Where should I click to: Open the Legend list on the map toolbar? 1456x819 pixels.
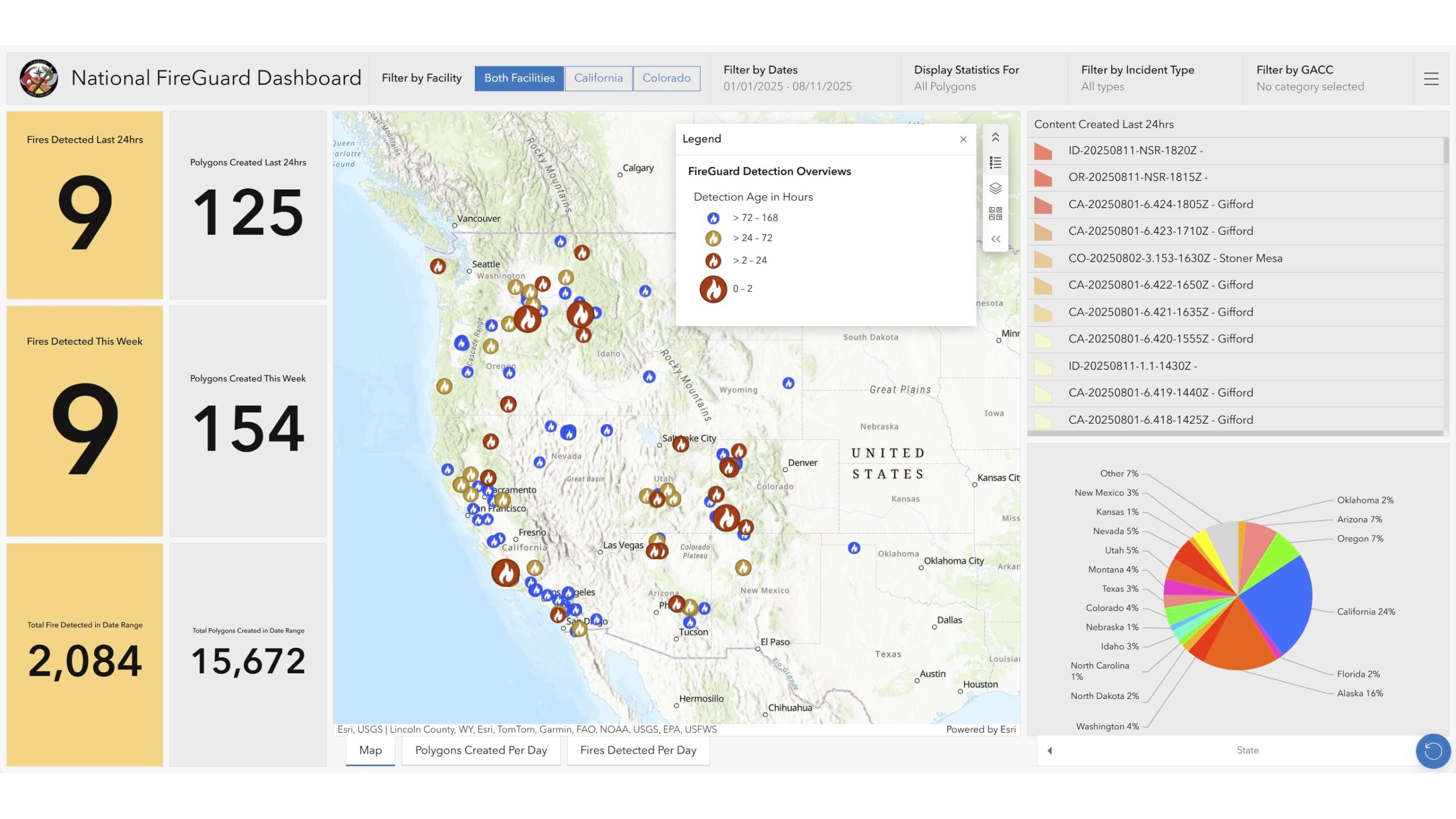(x=996, y=162)
